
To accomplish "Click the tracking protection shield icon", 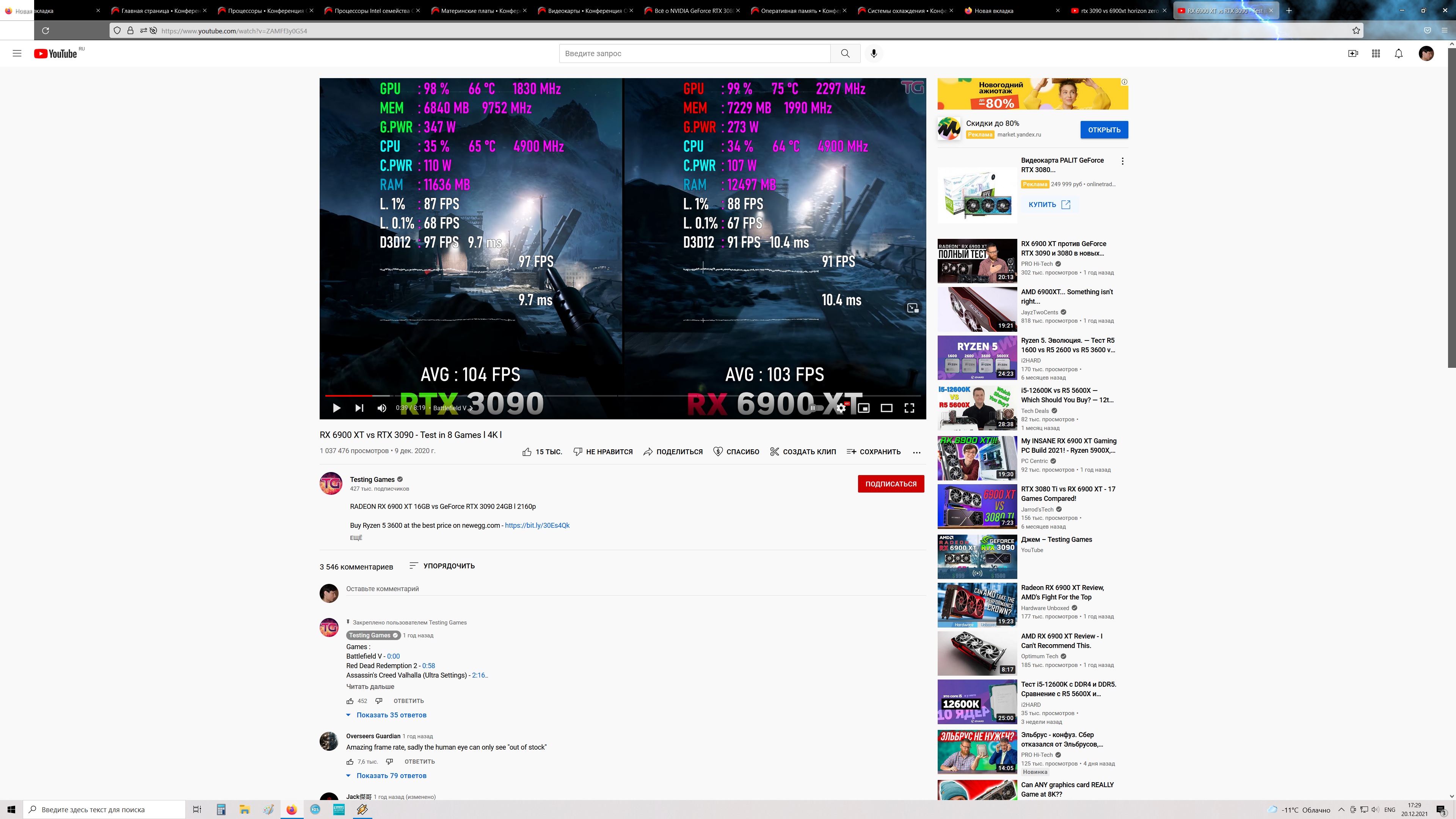I will point(117,30).
